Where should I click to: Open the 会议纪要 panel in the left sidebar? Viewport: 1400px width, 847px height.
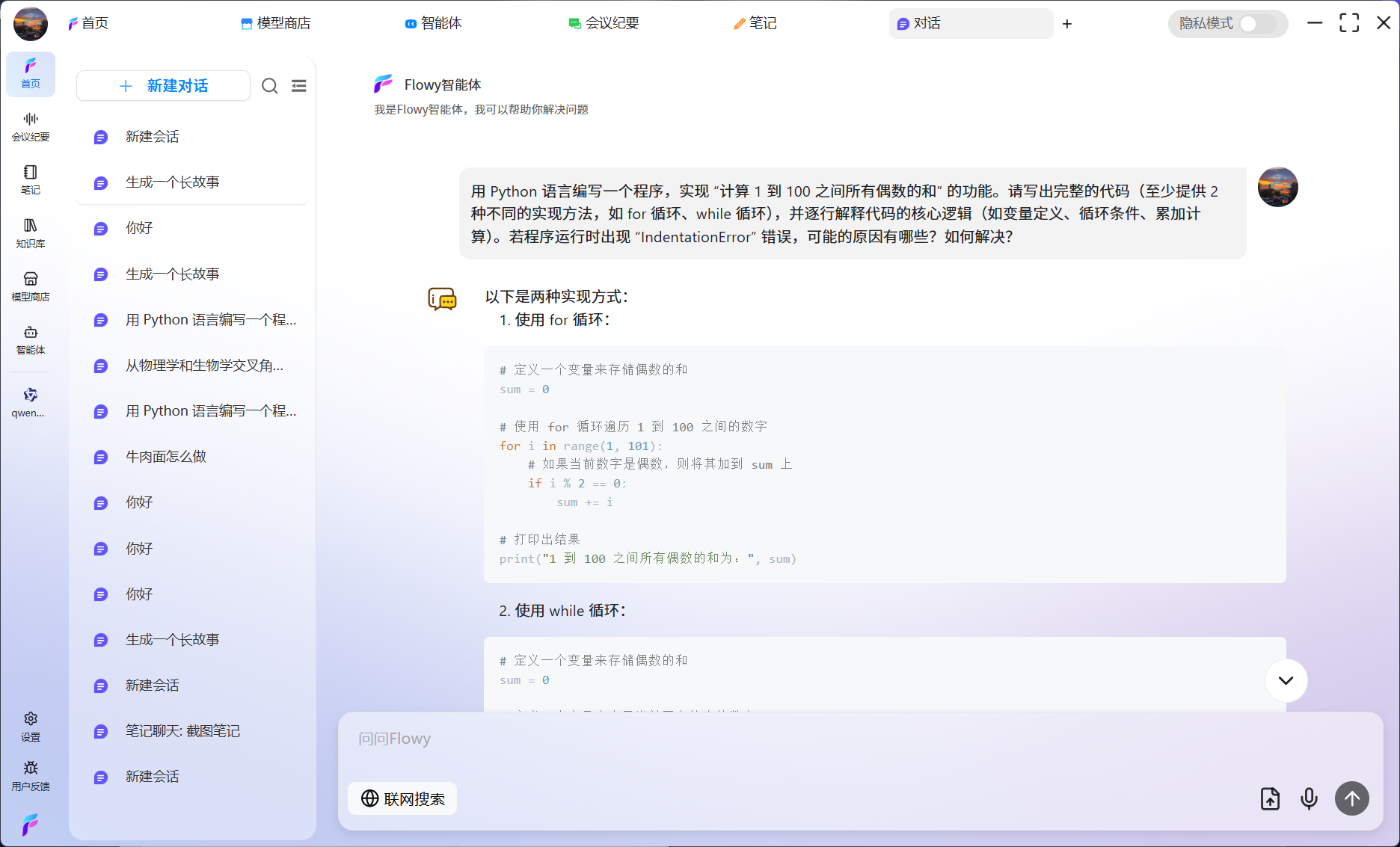pos(31,126)
